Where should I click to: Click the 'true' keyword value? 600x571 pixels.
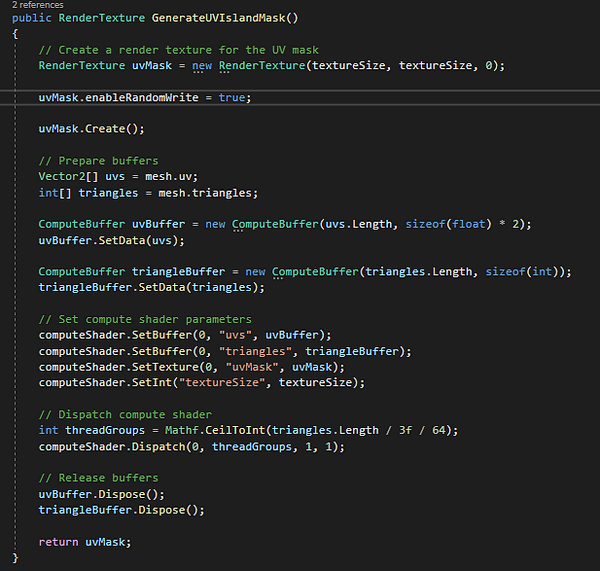(232, 97)
